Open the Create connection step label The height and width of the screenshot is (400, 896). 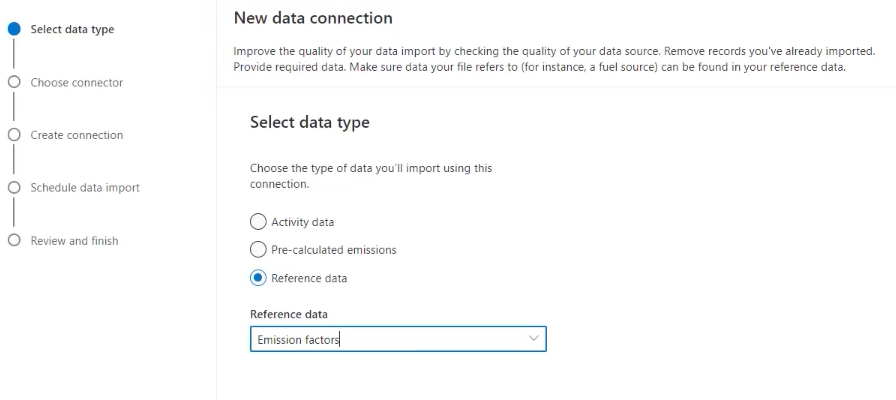[77, 135]
